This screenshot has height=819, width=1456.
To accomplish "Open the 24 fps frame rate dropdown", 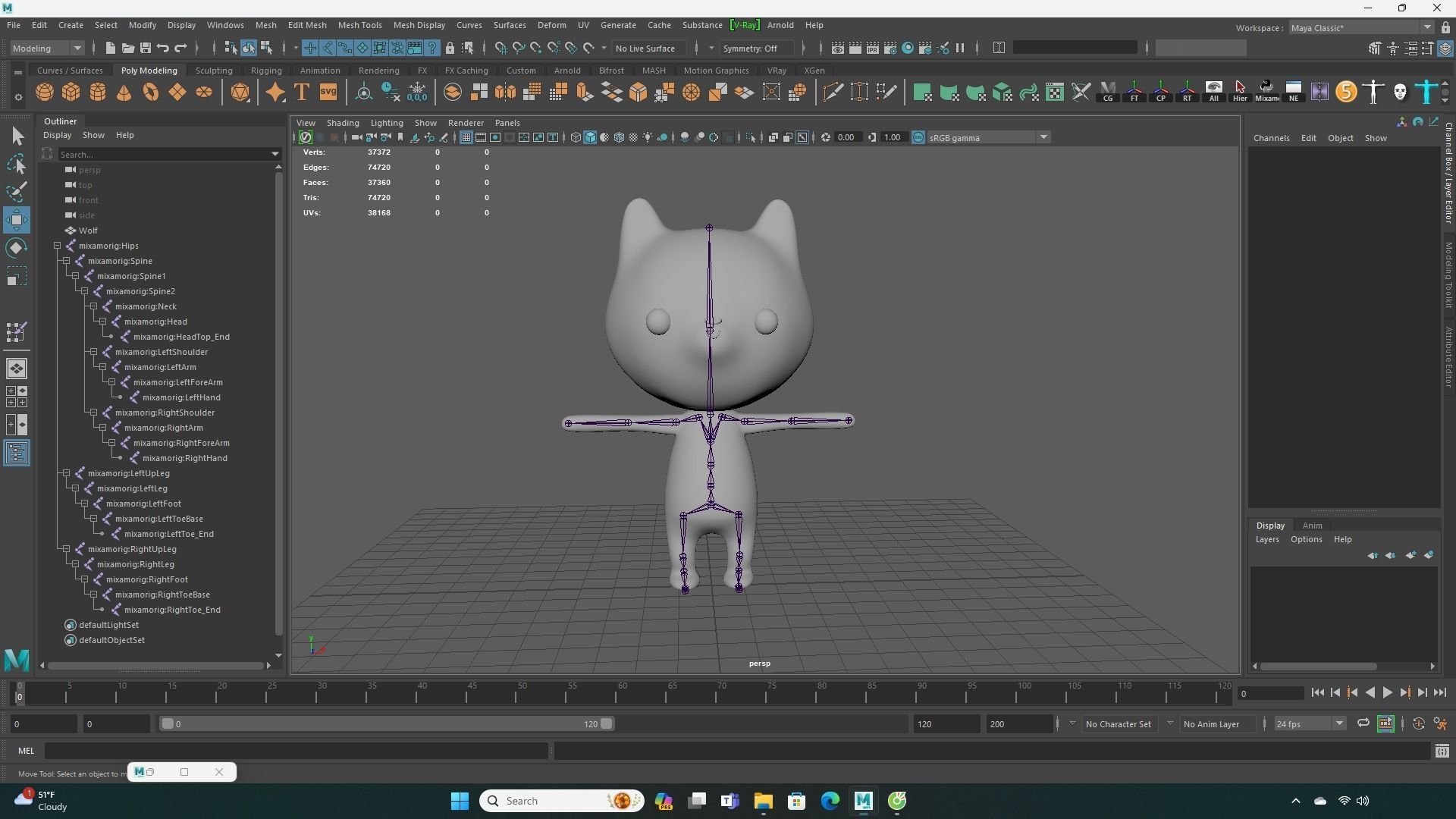I will coord(1310,723).
